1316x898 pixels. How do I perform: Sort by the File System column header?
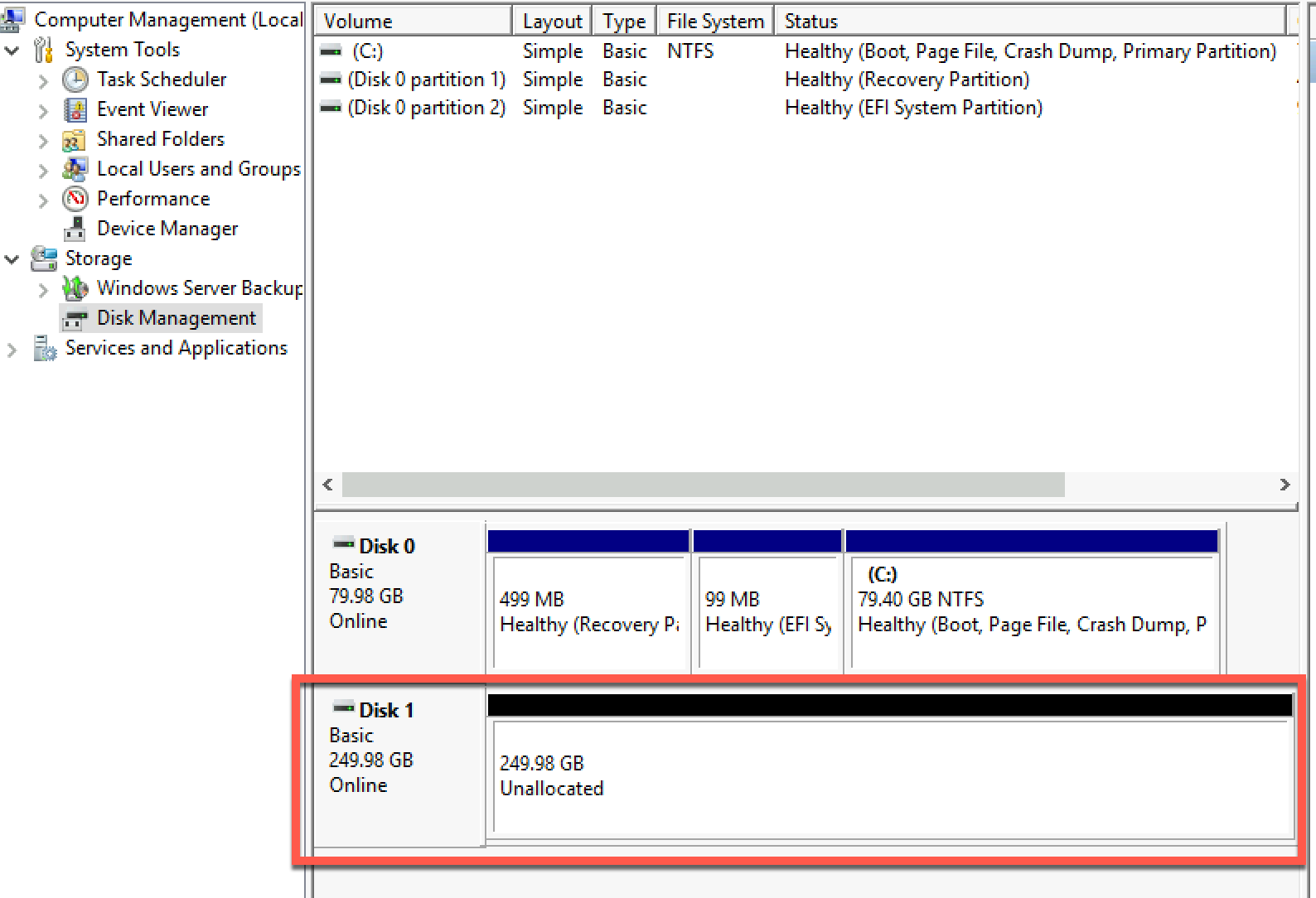(x=715, y=21)
